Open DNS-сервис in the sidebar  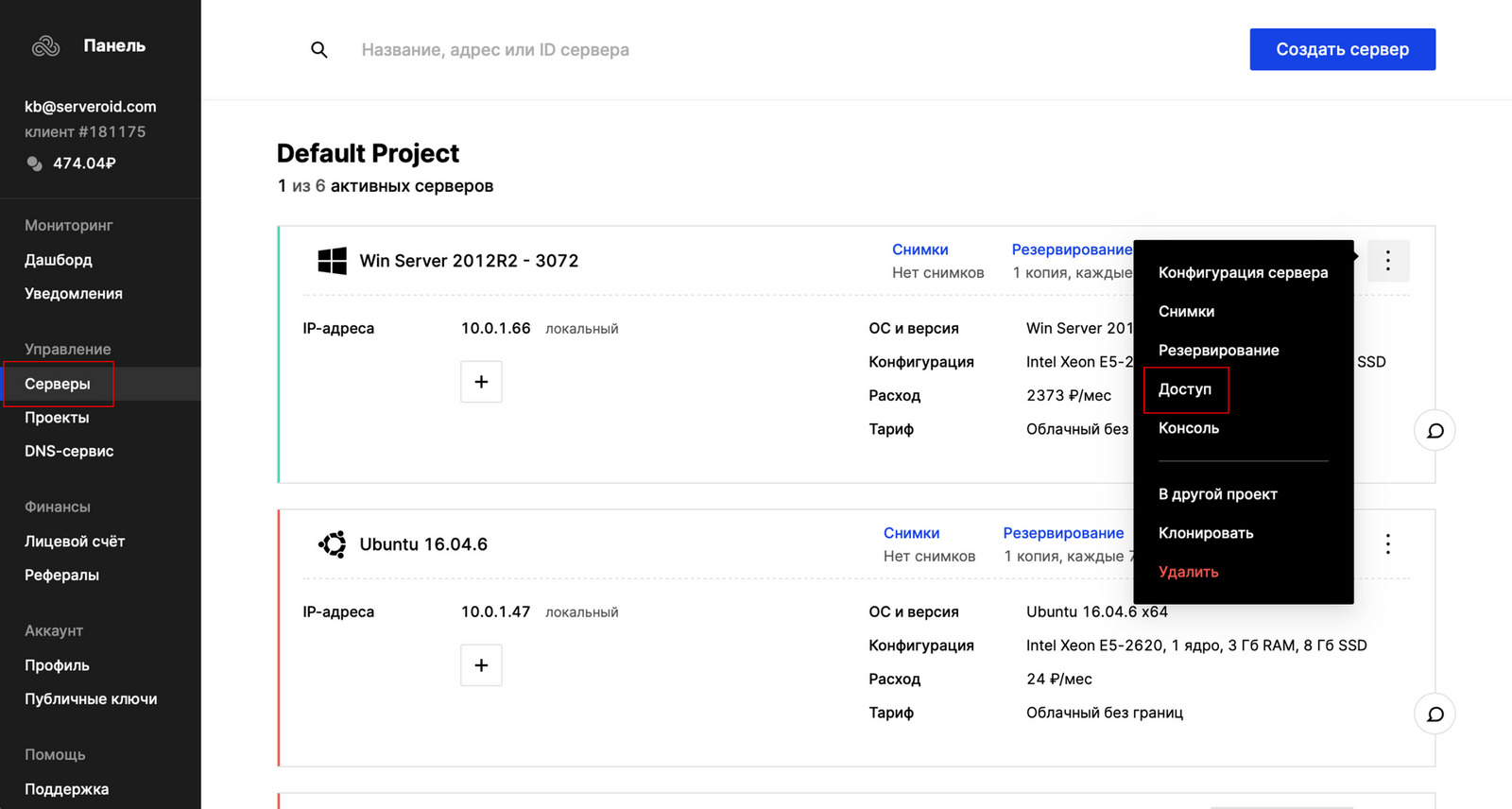pyautogui.click(x=69, y=452)
